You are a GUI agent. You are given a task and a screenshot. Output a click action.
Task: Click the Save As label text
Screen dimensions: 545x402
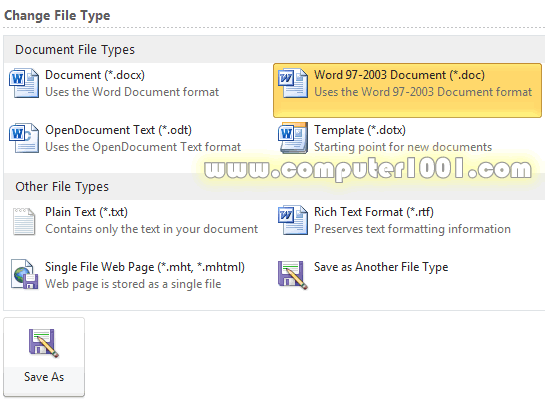pyautogui.click(x=44, y=377)
